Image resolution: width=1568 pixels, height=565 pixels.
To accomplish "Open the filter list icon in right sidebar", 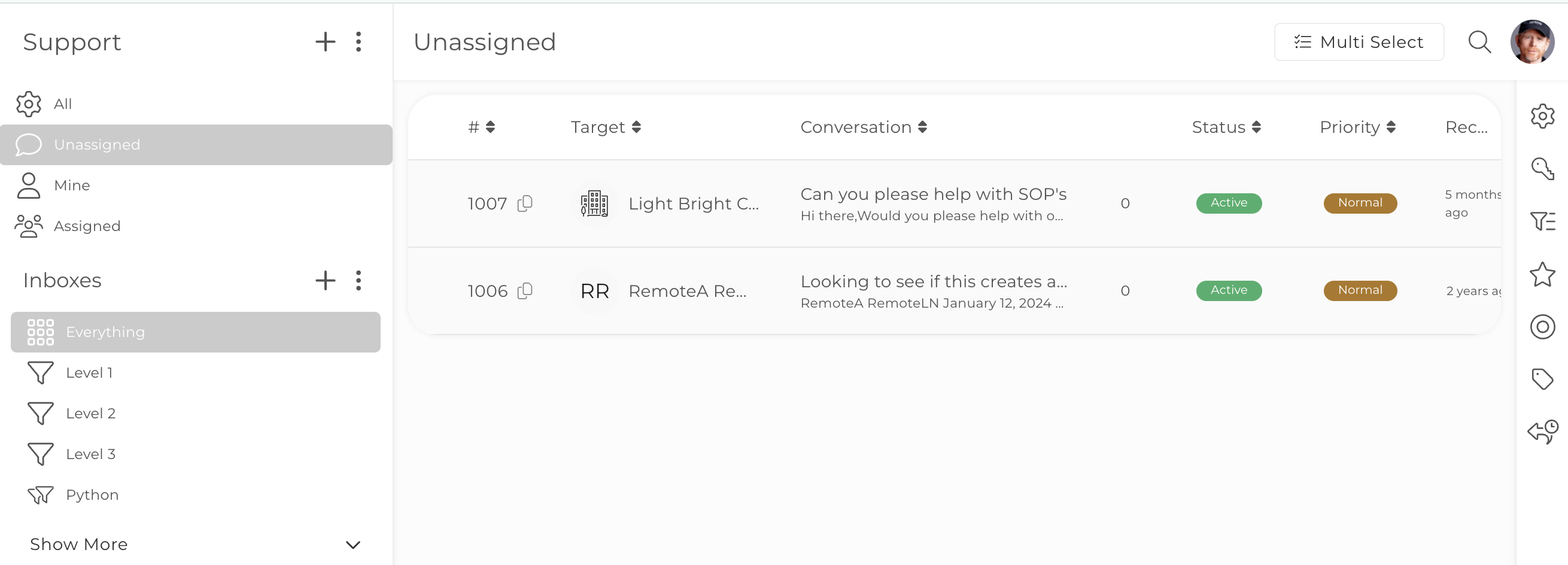I will coord(1542,221).
